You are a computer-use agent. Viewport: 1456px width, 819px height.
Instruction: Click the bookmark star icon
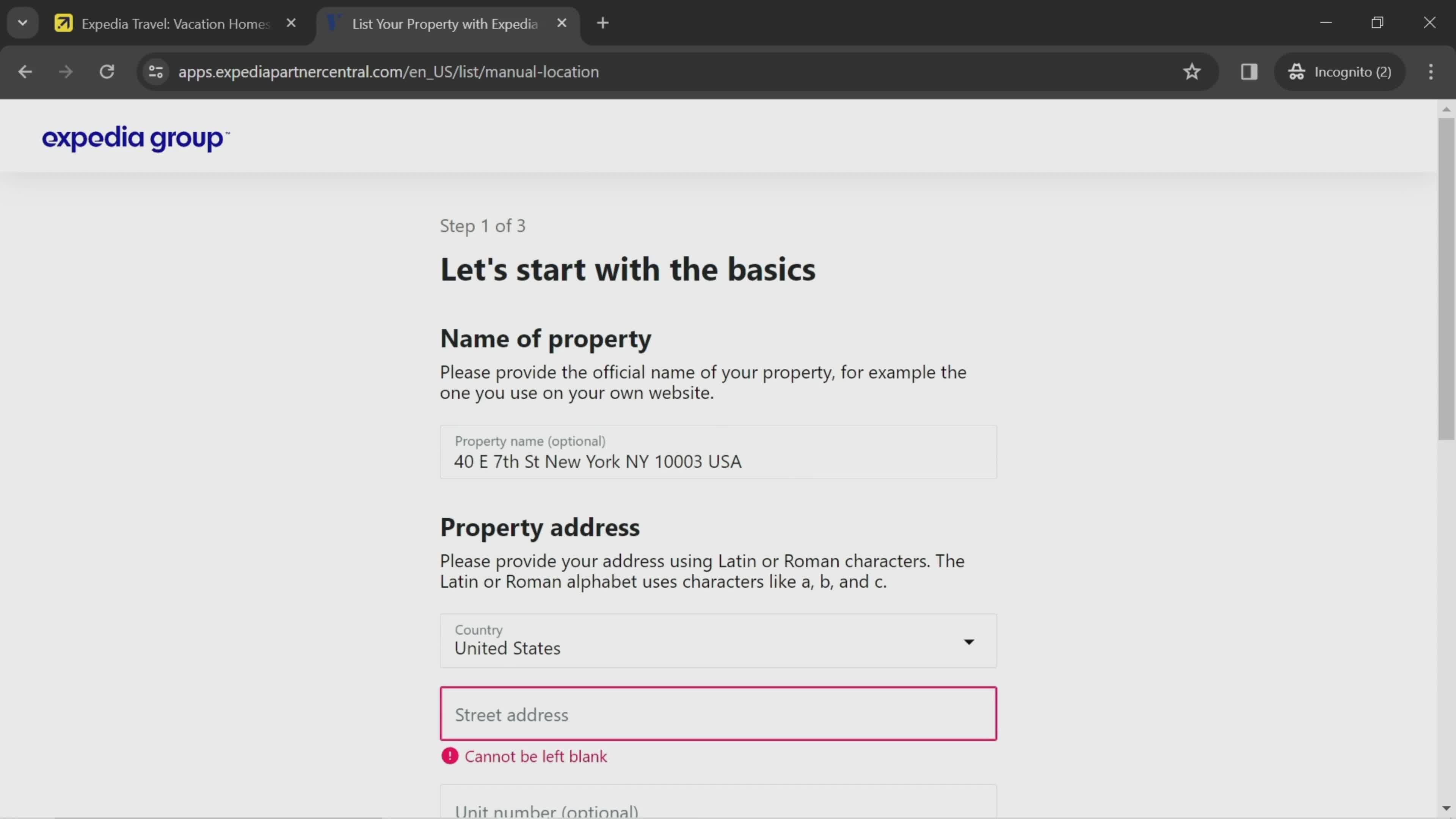click(1192, 71)
